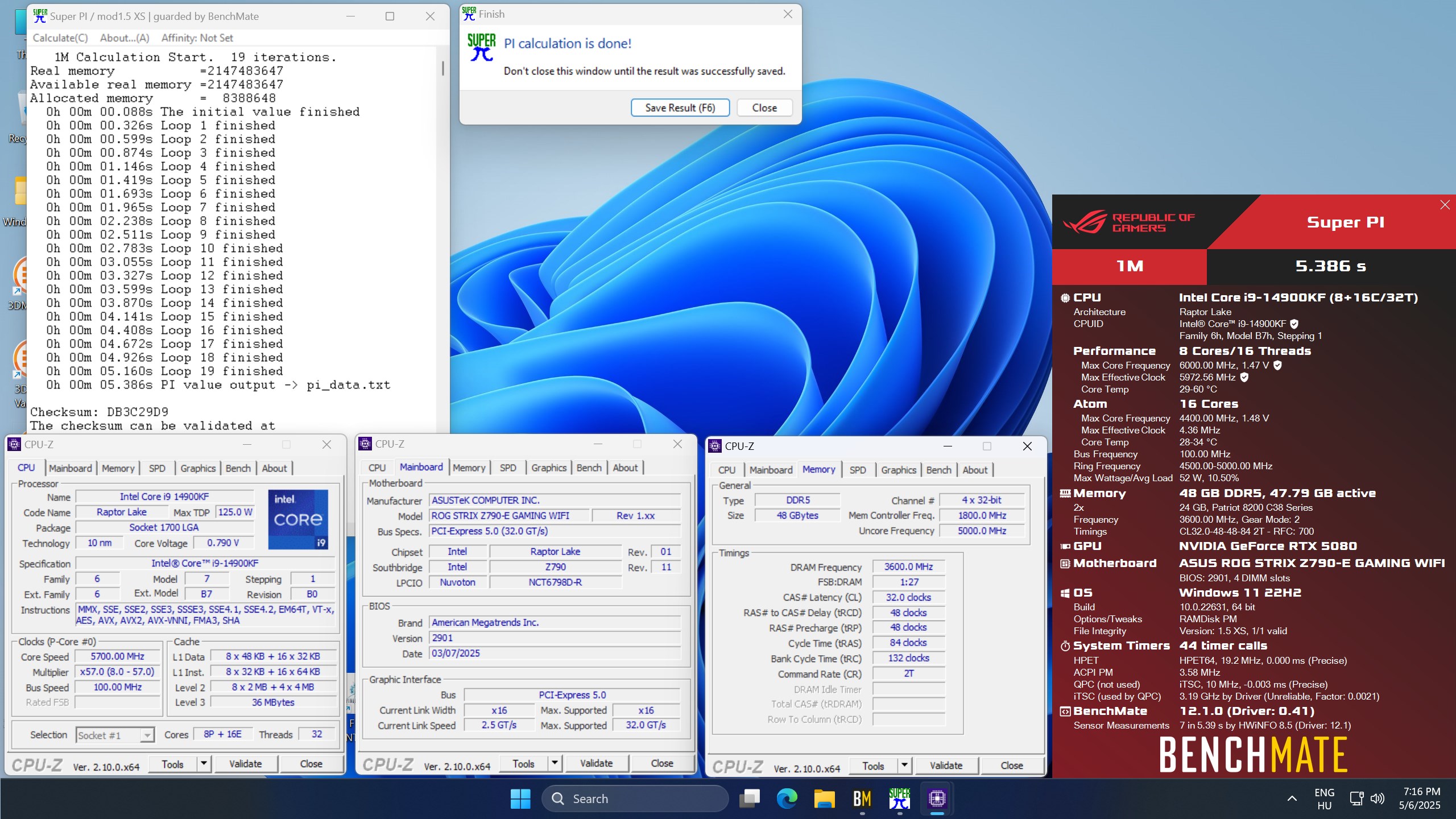This screenshot has width=1456, height=819.
Task: Select the Checksum: DB3C29D9 line
Action: click(99, 412)
